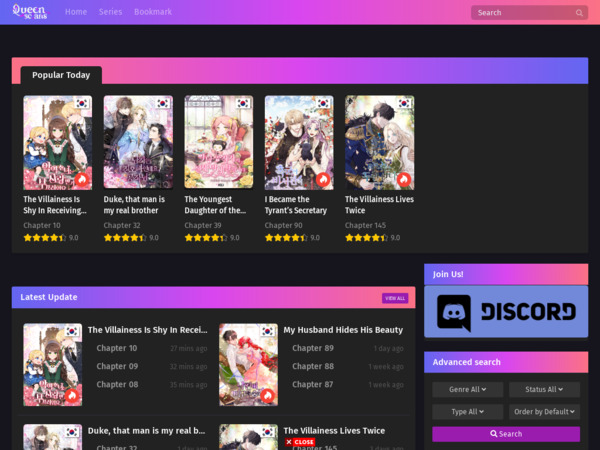This screenshot has height=450, width=600.
Task: Click Korean flag on Duke popular cover
Action: 163,103
